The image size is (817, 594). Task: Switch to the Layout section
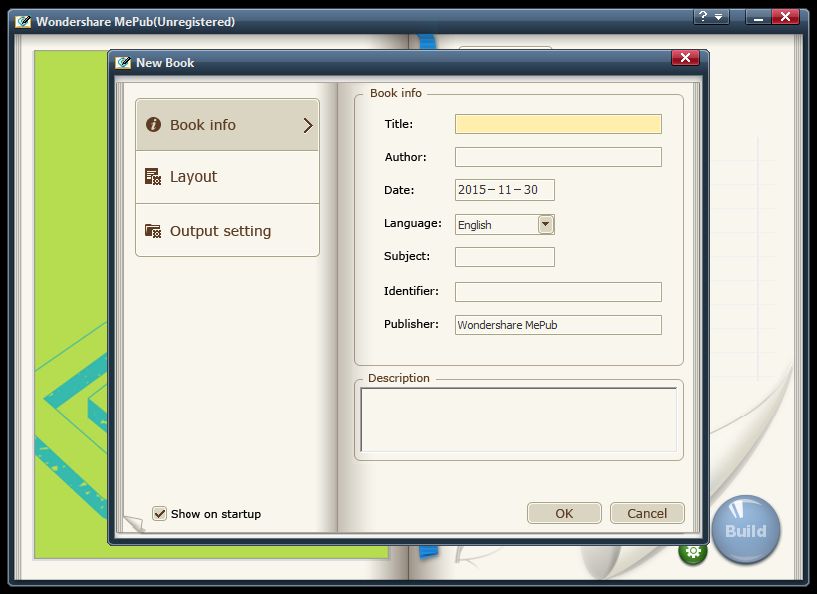coord(227,177)
